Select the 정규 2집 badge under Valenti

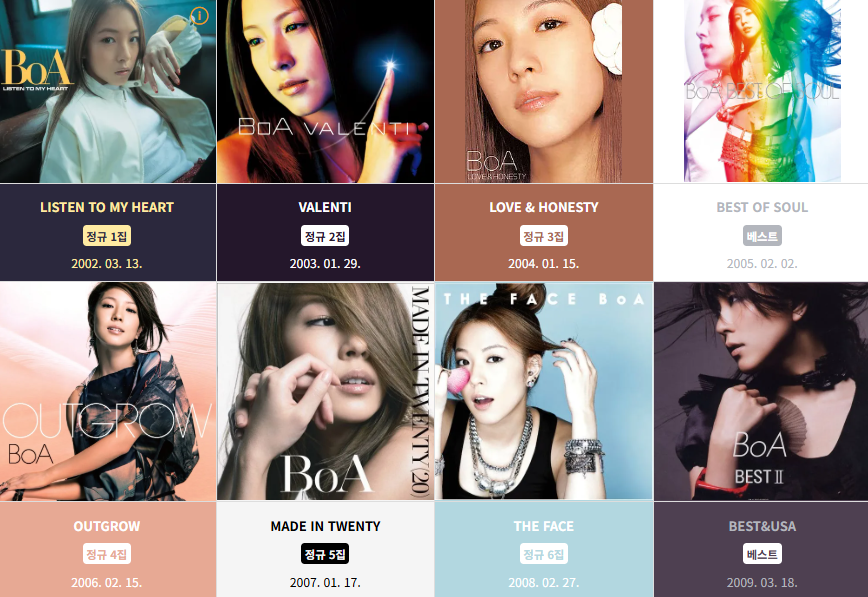click(x=325, y=236)
